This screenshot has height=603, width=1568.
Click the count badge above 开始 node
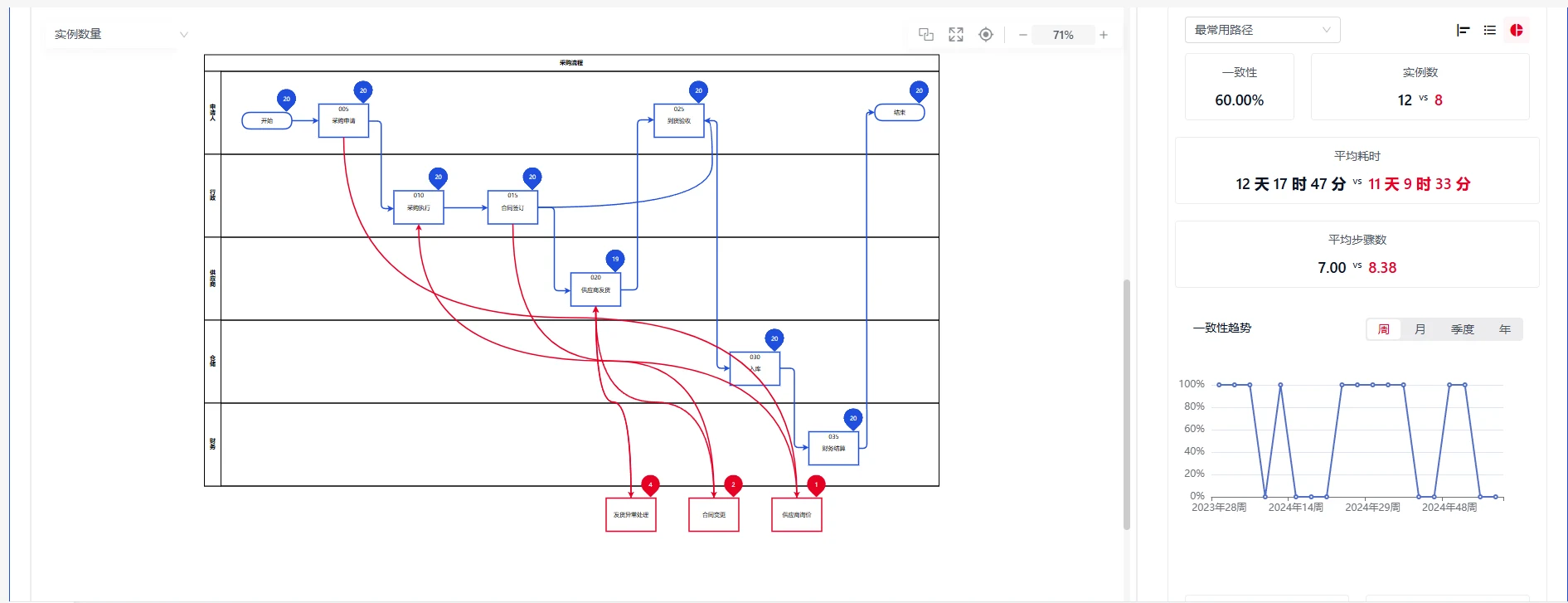pyautogui.click(x=287, y=100)
